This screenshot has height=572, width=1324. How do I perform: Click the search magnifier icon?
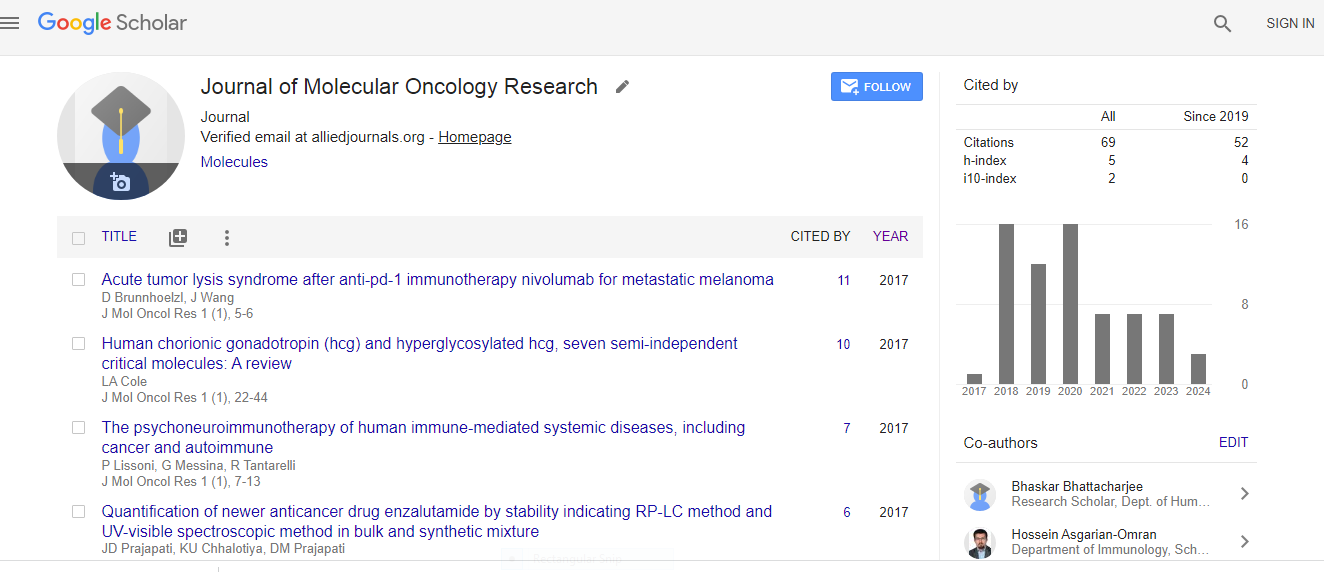[1222, 23]
